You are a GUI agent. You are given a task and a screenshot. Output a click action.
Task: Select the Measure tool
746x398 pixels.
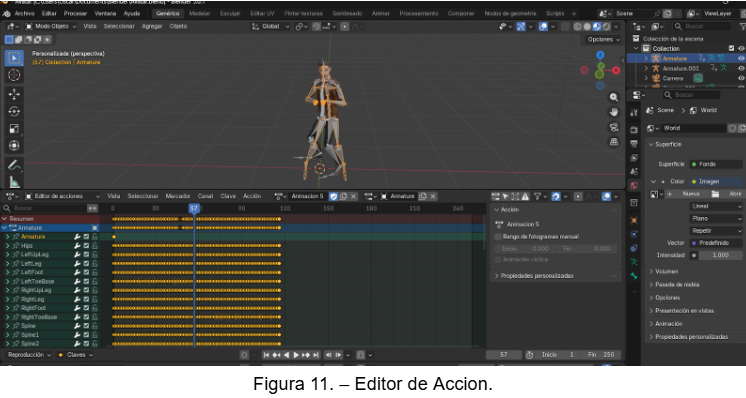14,182
